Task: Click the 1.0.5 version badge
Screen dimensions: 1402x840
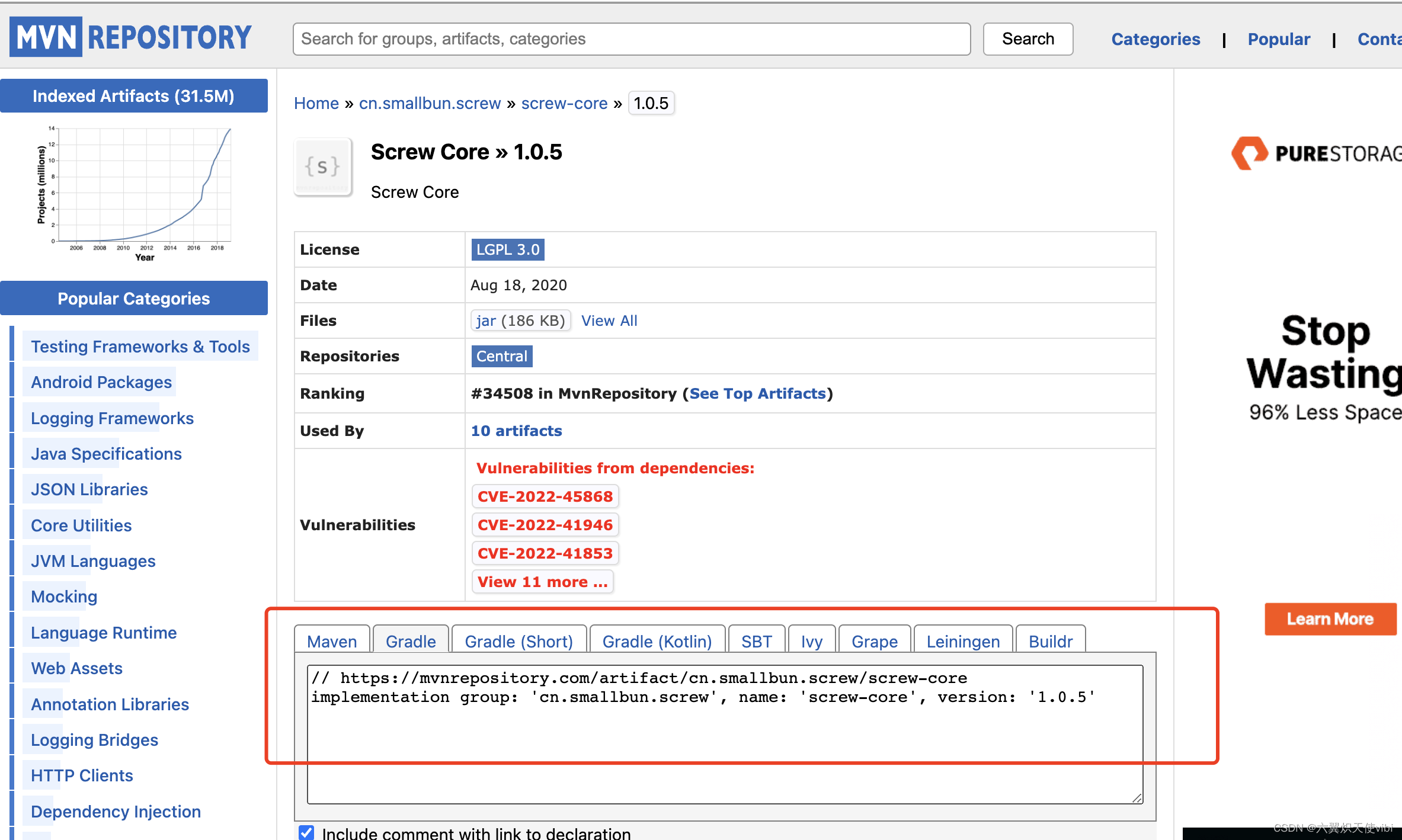Action: point(651,103)
